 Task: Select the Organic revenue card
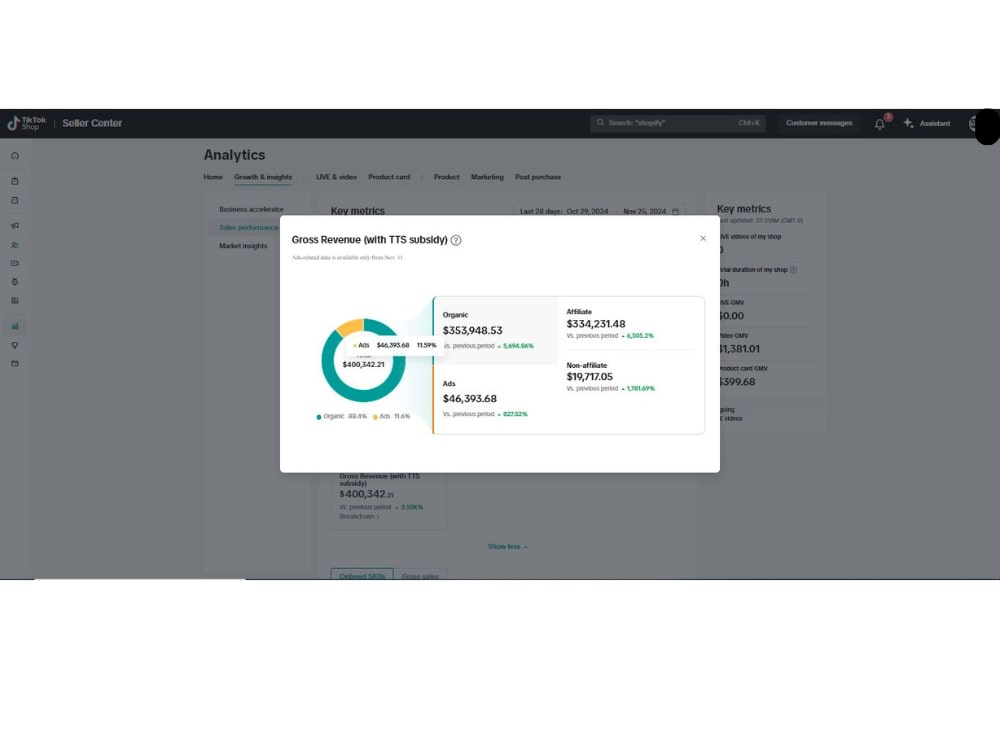click(496, 330)
